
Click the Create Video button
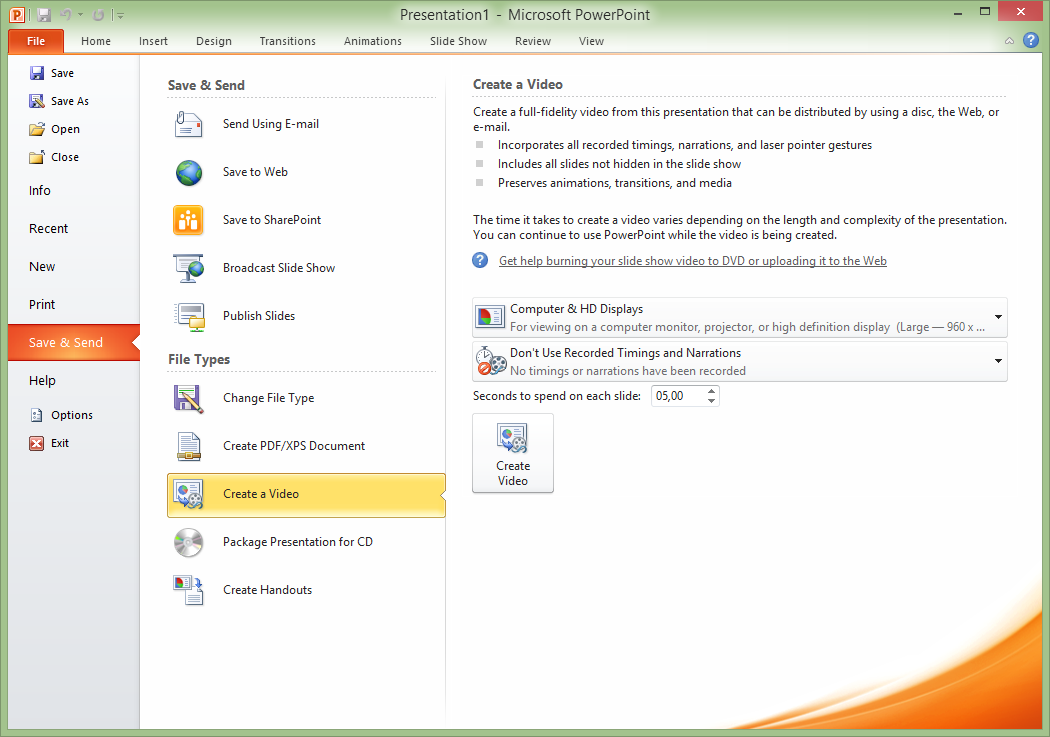tap(513, 453)
